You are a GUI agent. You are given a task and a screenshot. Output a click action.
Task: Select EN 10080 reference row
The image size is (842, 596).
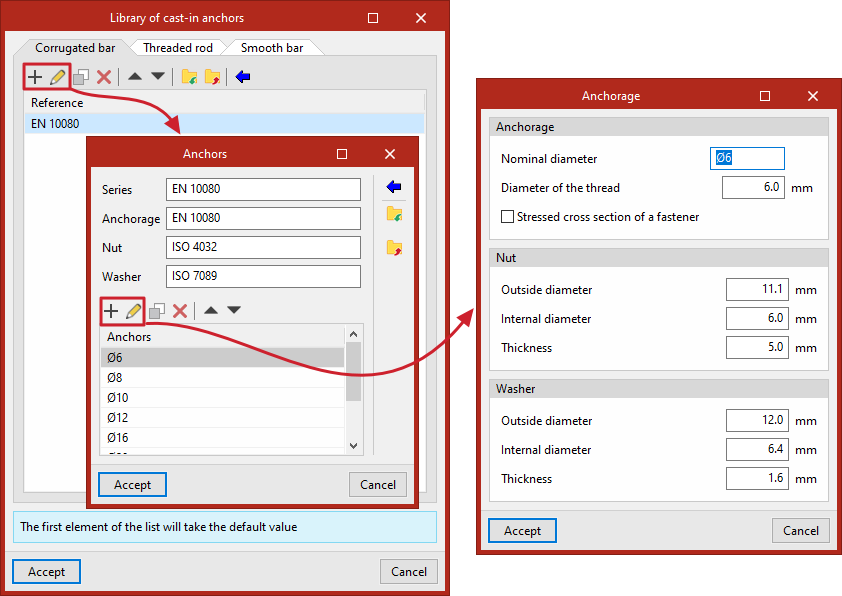(224, 123)
